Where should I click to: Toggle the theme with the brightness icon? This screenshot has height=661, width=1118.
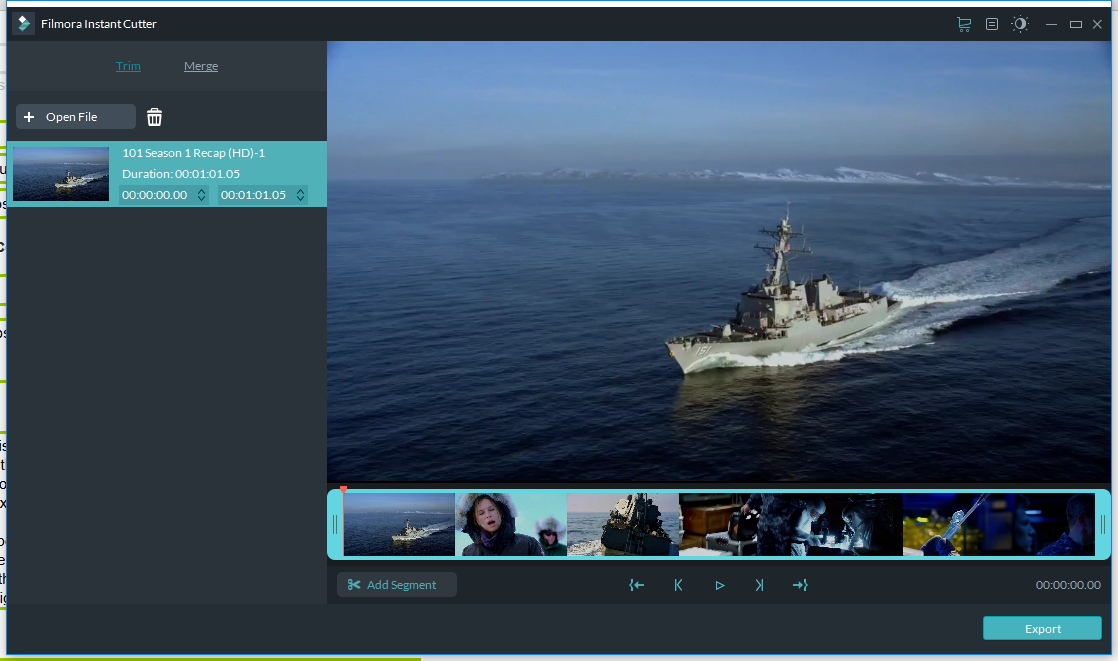pos(1020,23)
